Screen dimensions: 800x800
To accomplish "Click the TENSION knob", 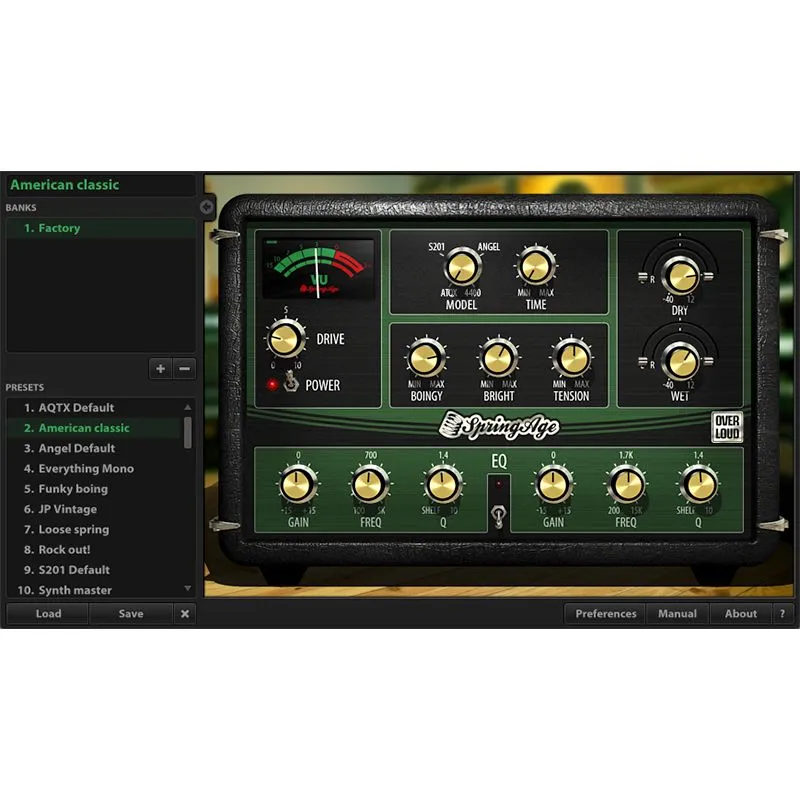I will pos(571,358).
